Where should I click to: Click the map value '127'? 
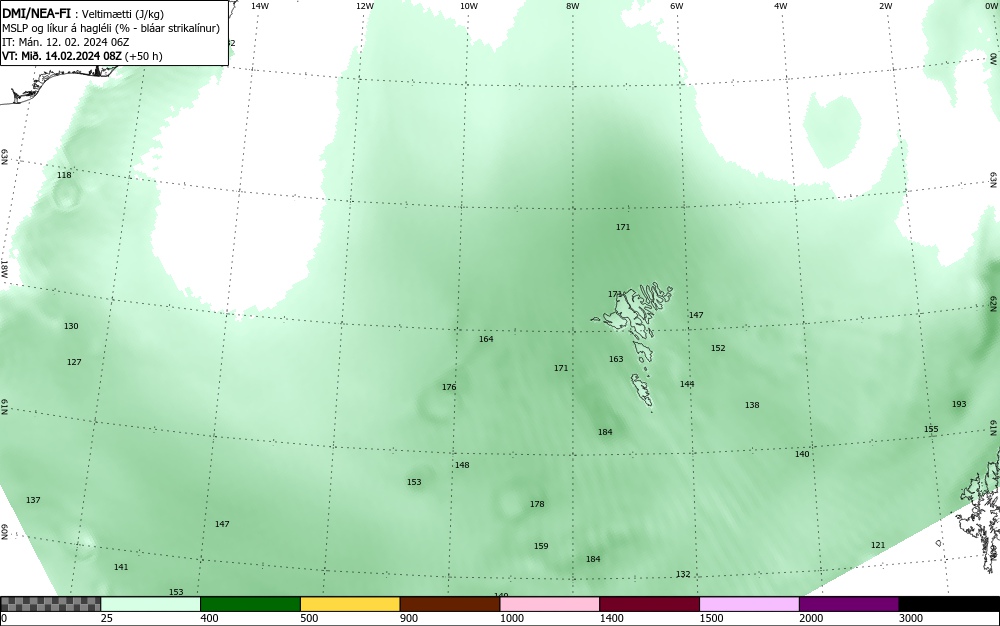point(74,362)
